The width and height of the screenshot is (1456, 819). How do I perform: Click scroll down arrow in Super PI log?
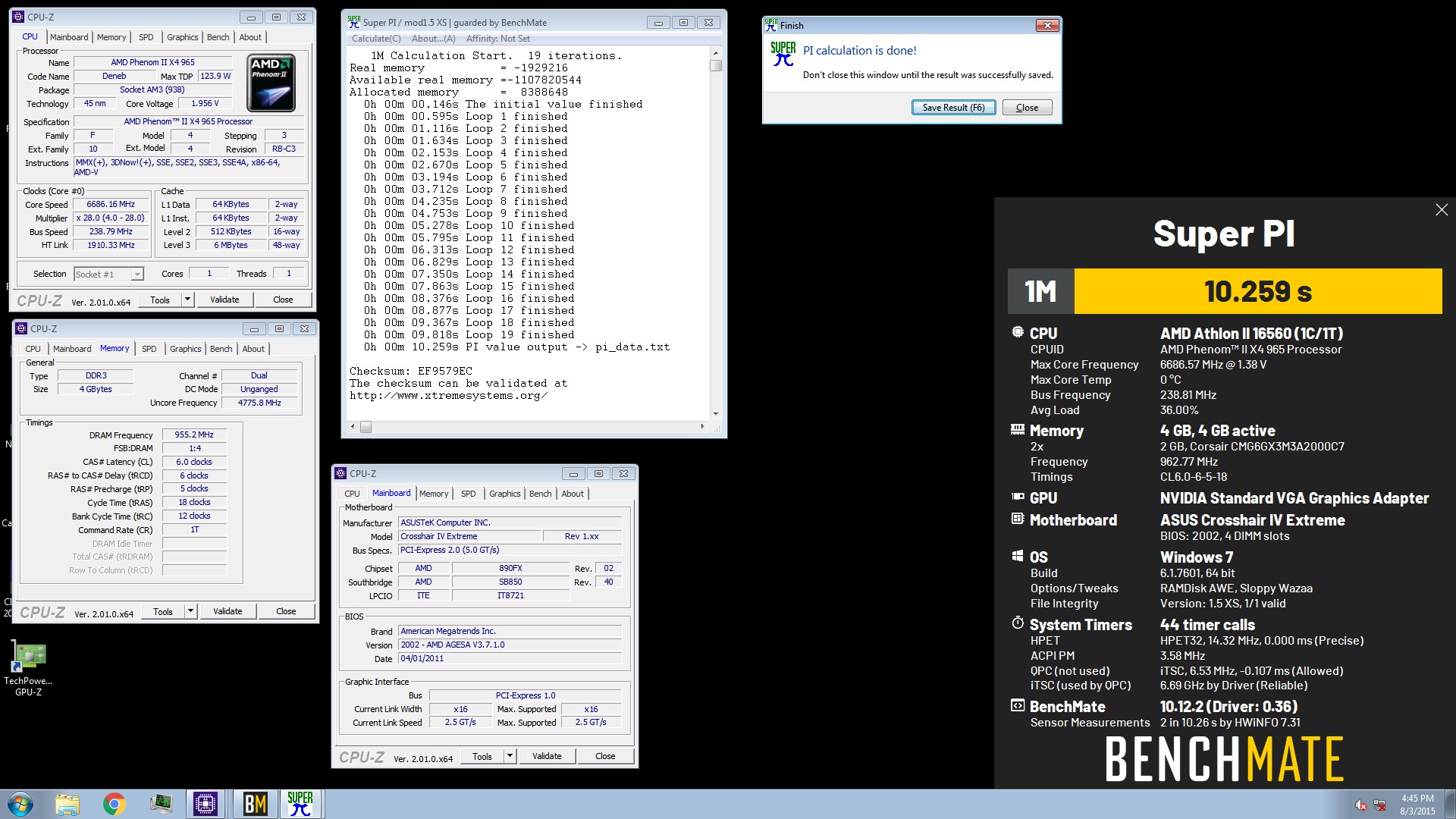tap(716, 414)
